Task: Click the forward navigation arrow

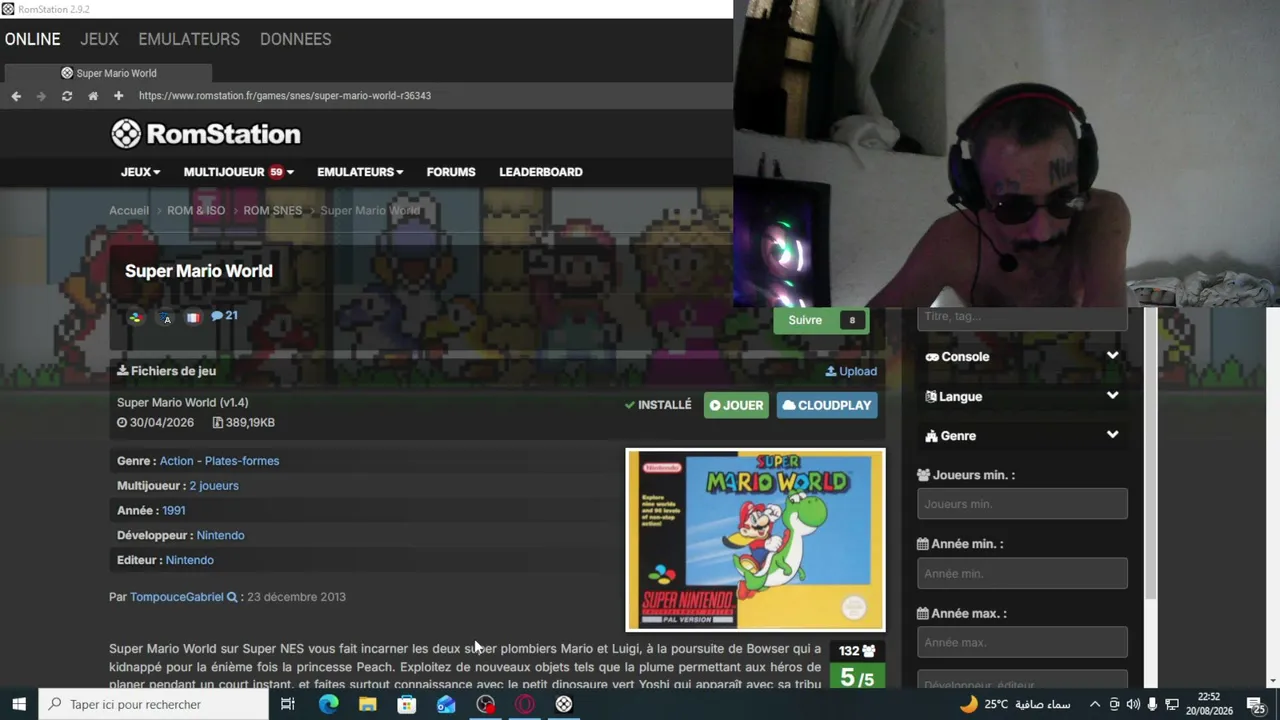Action: pyautogui.click(x=41, y=96)
